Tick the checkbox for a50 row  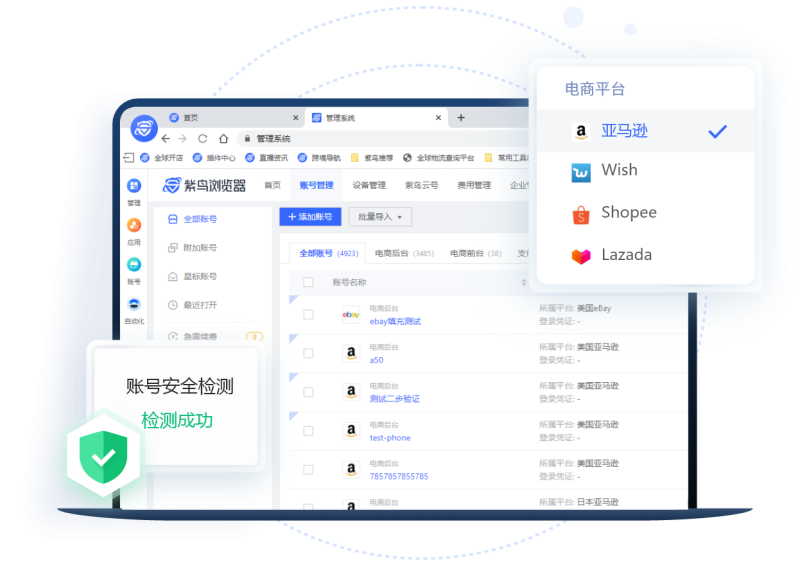point(308,353)
